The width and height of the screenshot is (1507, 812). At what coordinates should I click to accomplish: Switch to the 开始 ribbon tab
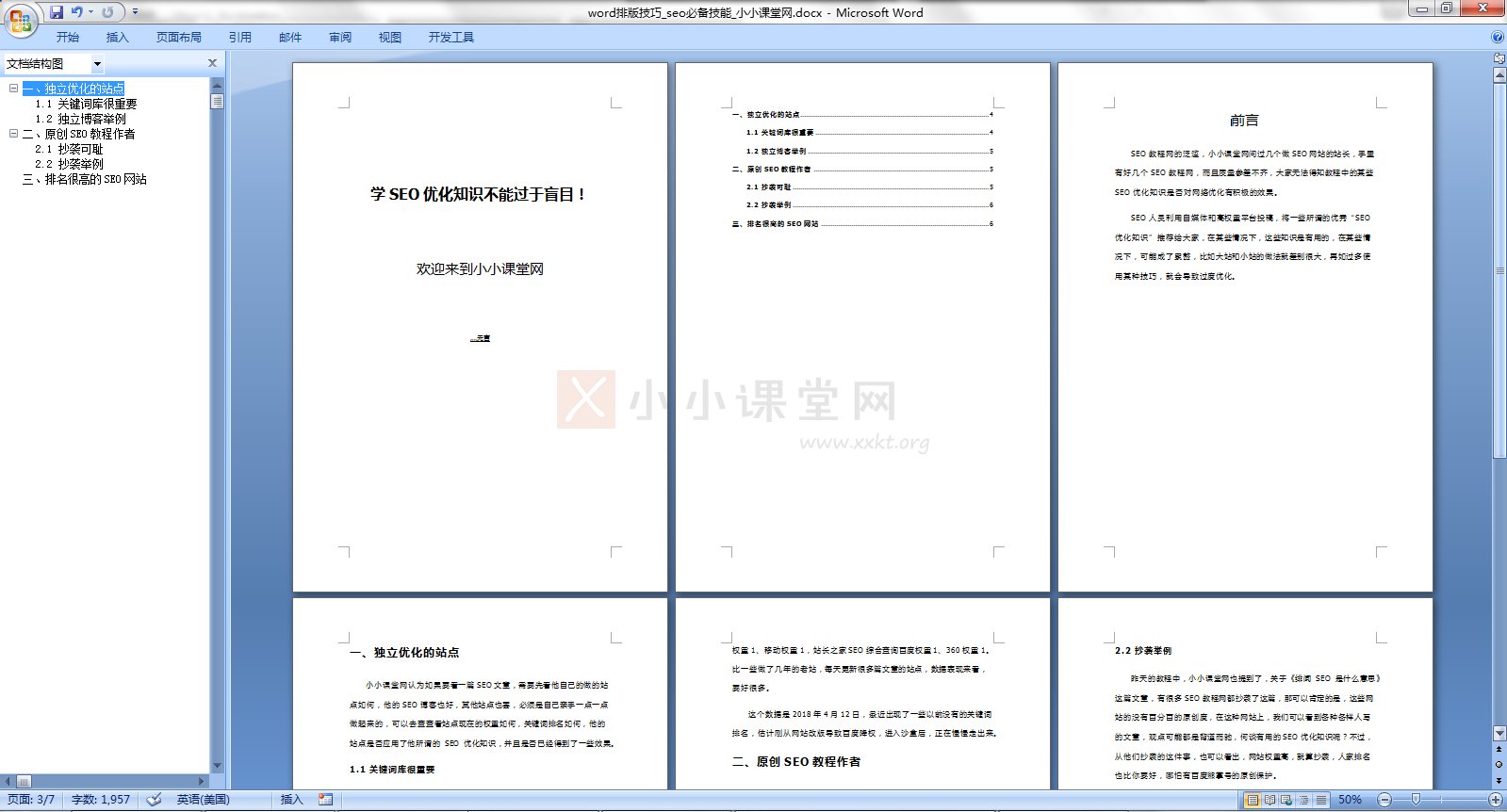click(x=68, y=38)
